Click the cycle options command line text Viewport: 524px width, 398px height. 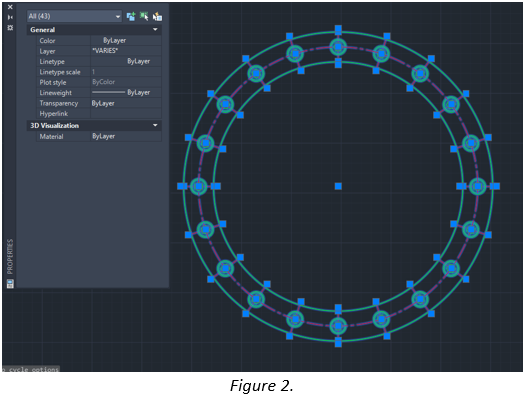(x=31, y=369)
